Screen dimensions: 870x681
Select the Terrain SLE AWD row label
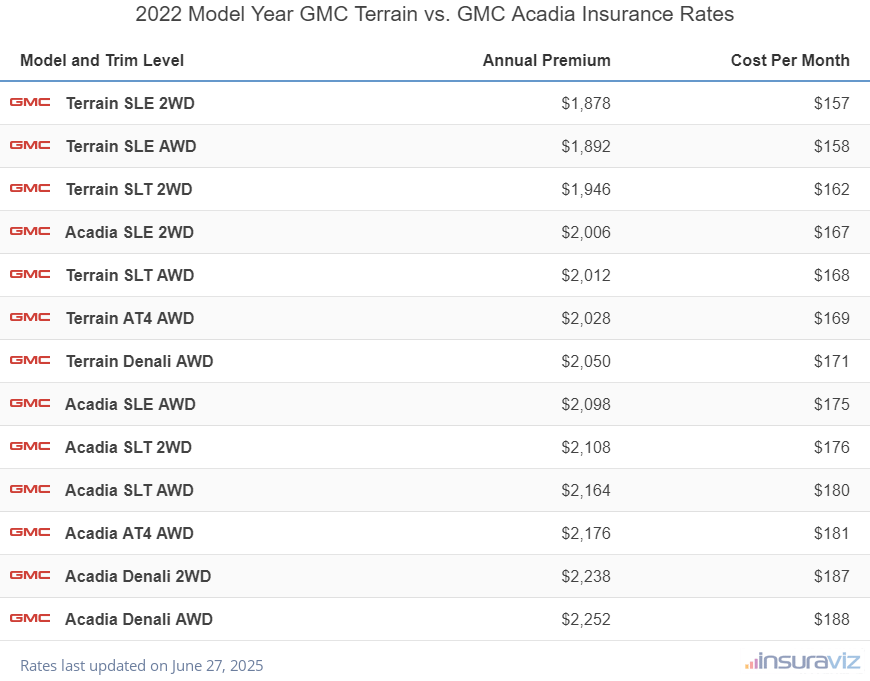click(131, 146)
